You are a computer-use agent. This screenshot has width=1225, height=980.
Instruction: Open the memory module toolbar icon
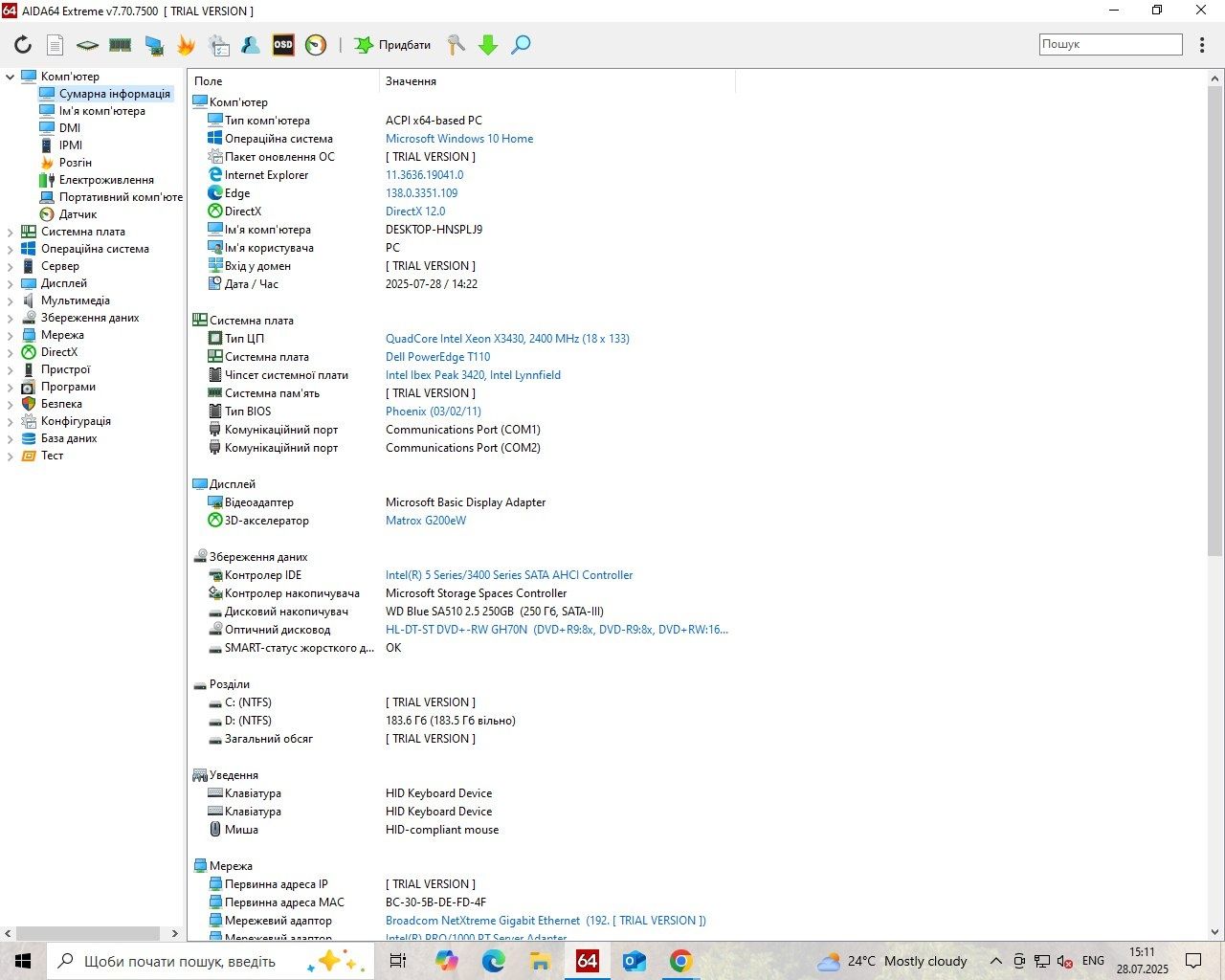coord(120,45)
